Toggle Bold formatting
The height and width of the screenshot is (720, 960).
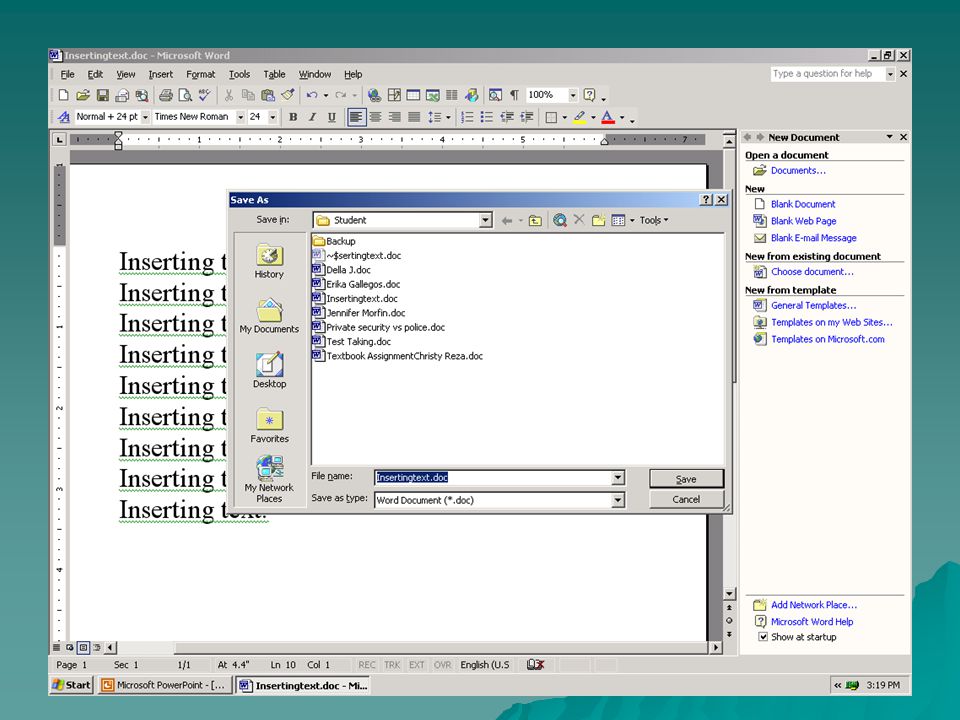click(x=293, y=117)
